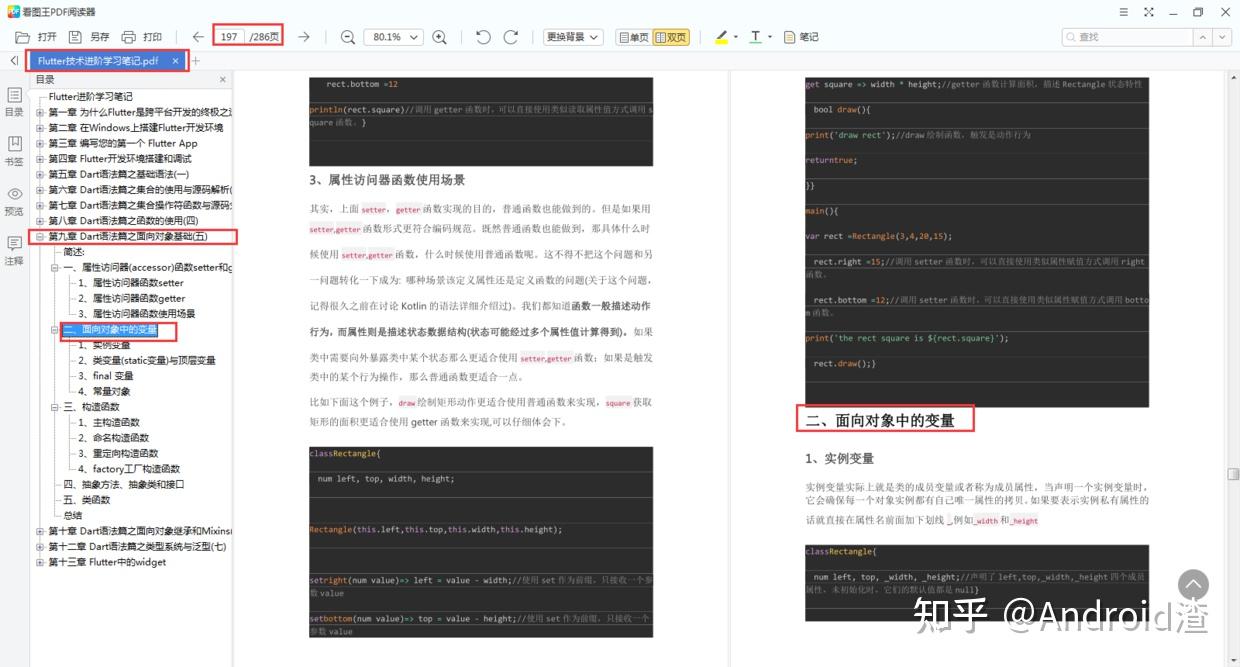This screenshot has width=1240, height=667.
Task: Rotate page counterclockwise
Action: [x=483, y=37]
